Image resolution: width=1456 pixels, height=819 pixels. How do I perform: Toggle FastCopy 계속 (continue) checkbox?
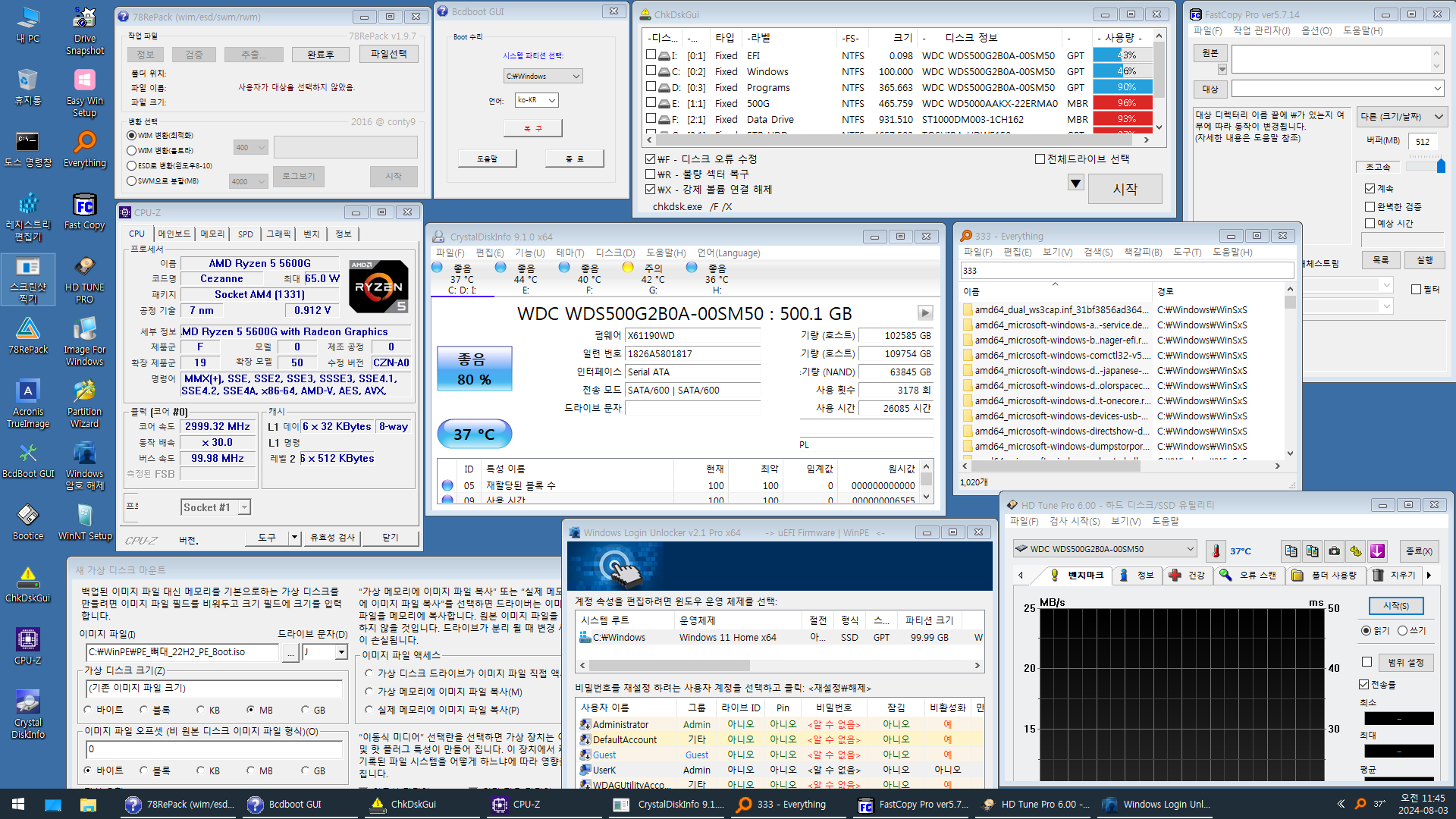point(1370,188)
